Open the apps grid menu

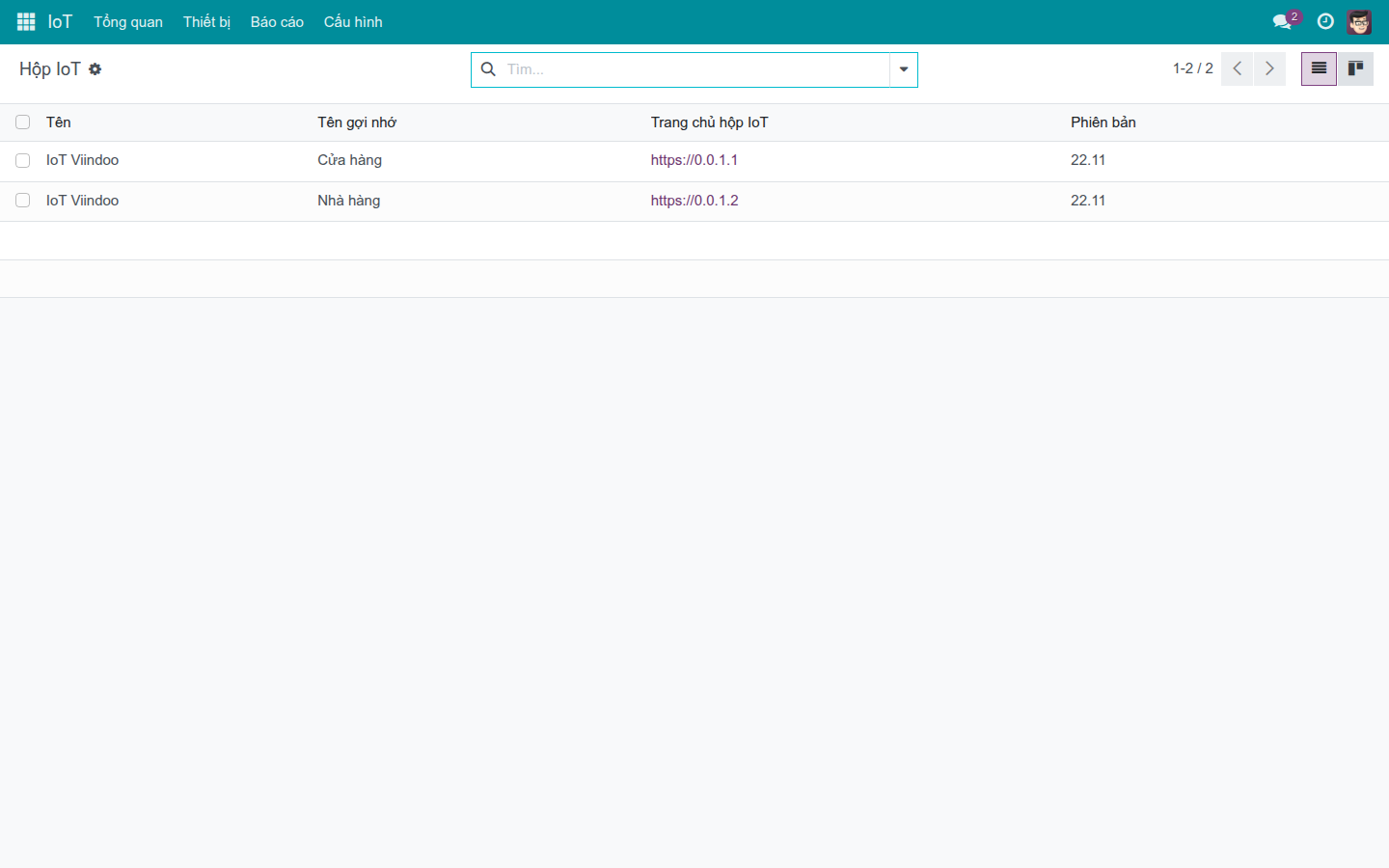click(26, 21)
